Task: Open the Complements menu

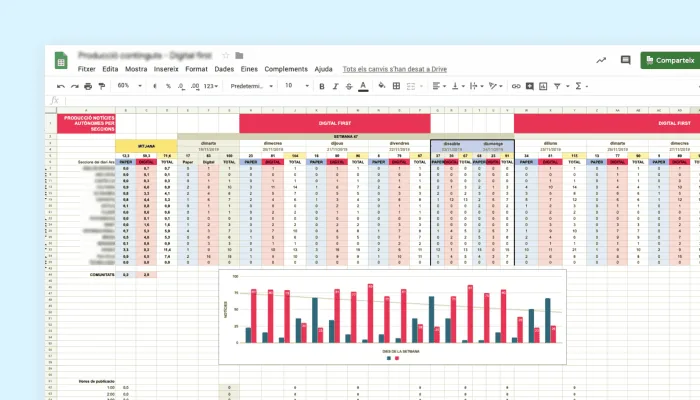Action: coord(286,69)
